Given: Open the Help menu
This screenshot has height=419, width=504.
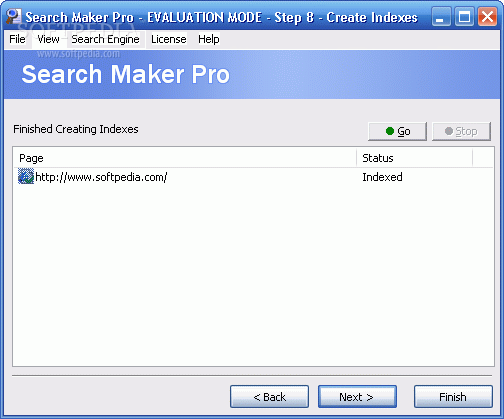Looking at the screenshot, I should [209, 39].
